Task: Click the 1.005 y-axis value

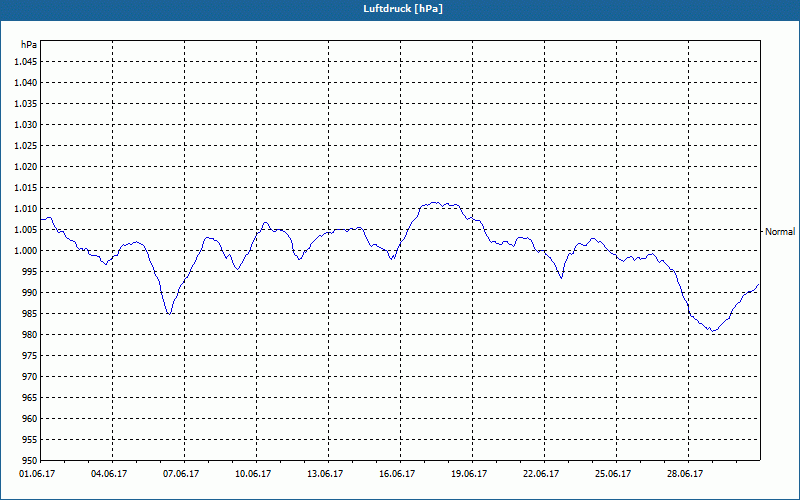Action: [28, 230]
